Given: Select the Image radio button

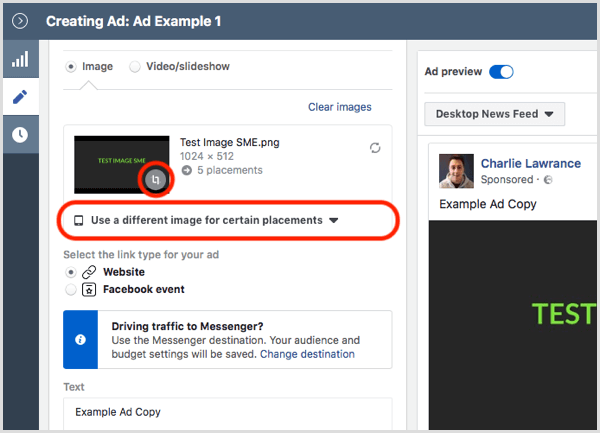Looking at the screenshot, I should [70, 67].
